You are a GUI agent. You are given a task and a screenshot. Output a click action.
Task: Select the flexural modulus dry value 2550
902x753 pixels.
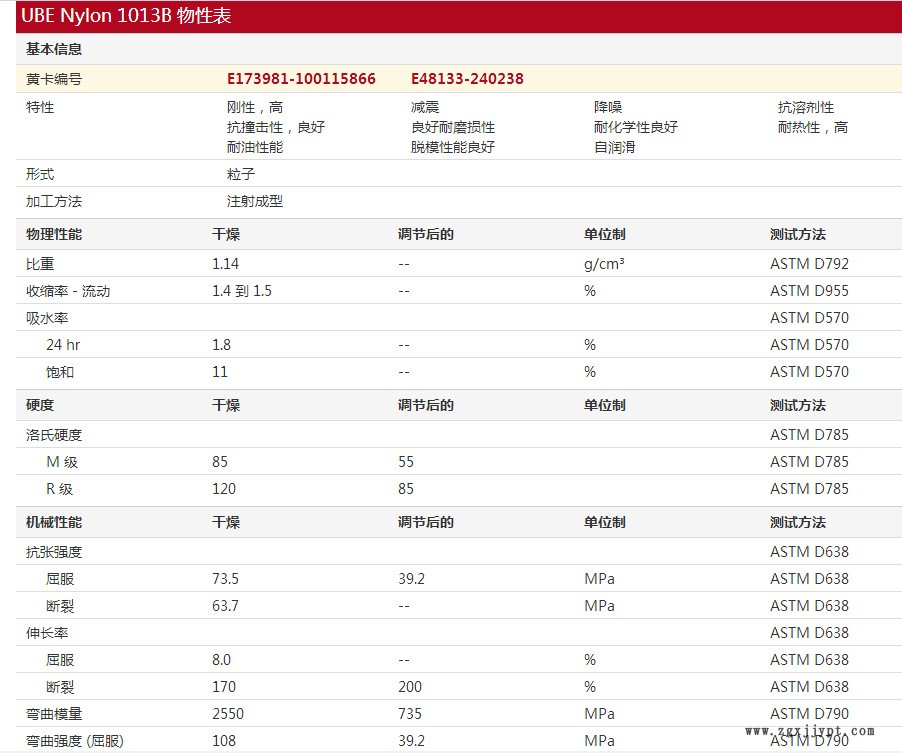coord(228,714)
